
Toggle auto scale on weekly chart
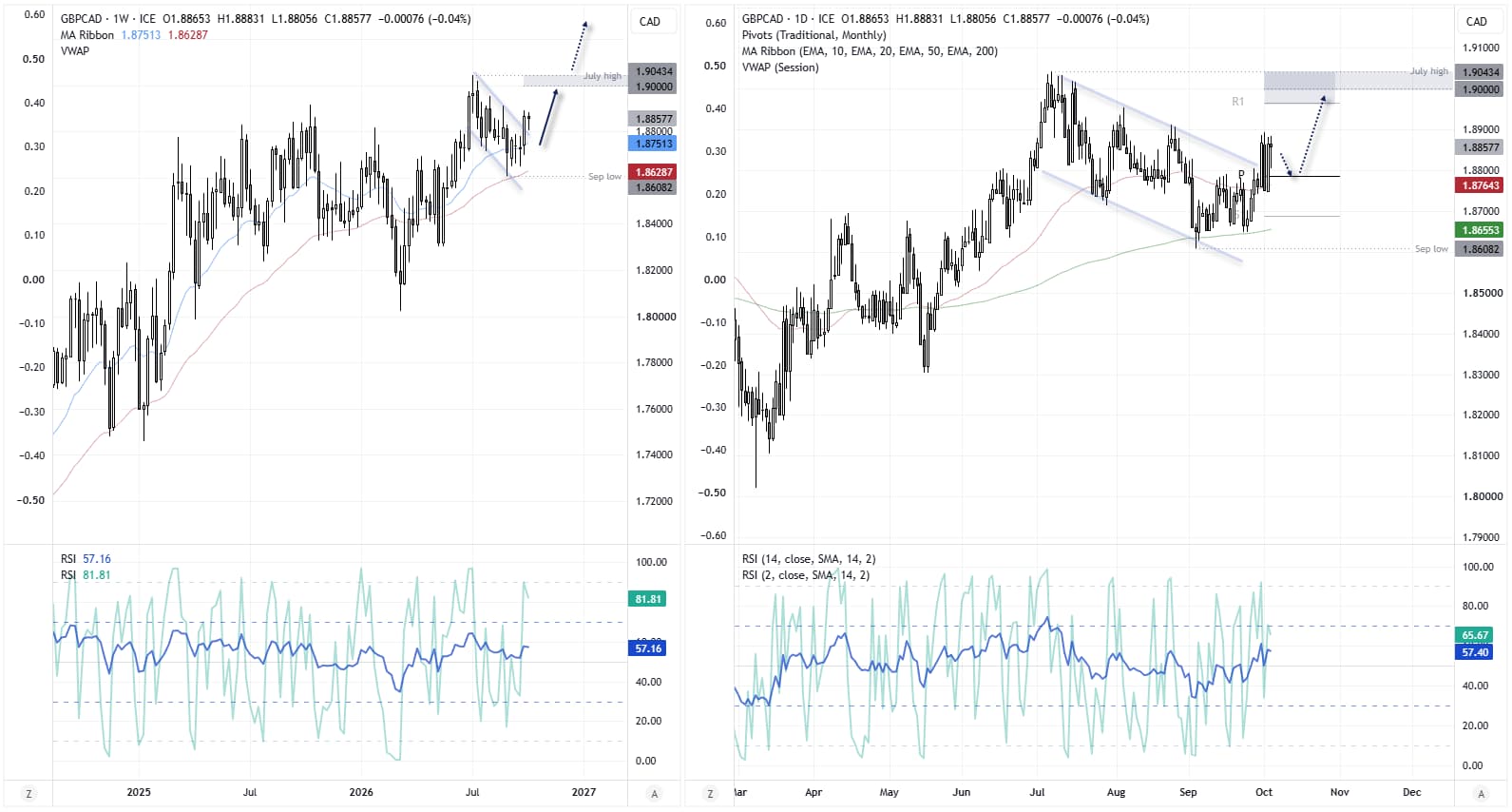click(x=654, y=793)
